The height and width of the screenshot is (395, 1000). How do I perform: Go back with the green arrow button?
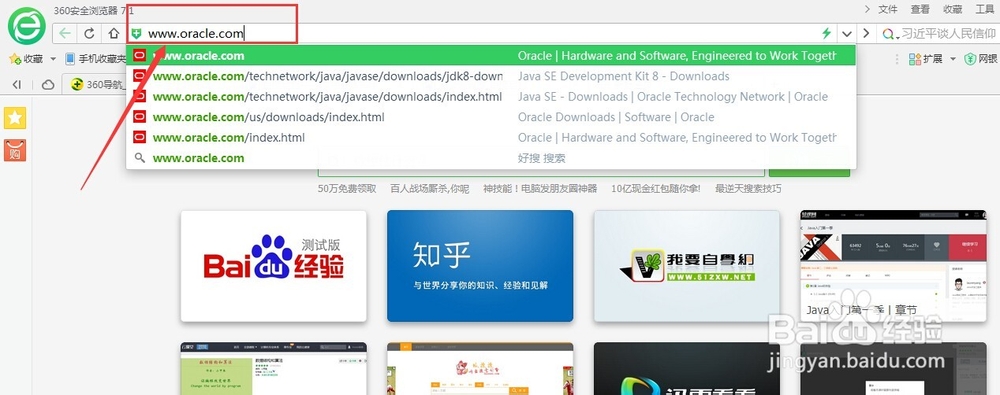[x=64, y=33]
